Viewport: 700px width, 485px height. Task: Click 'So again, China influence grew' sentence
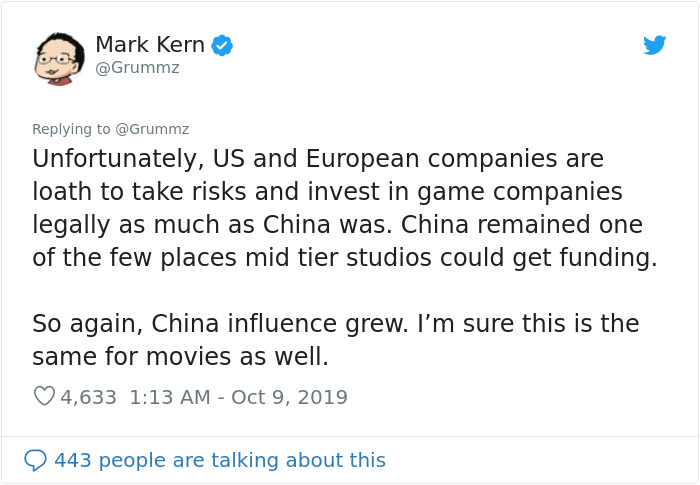[x=220, y=324]
